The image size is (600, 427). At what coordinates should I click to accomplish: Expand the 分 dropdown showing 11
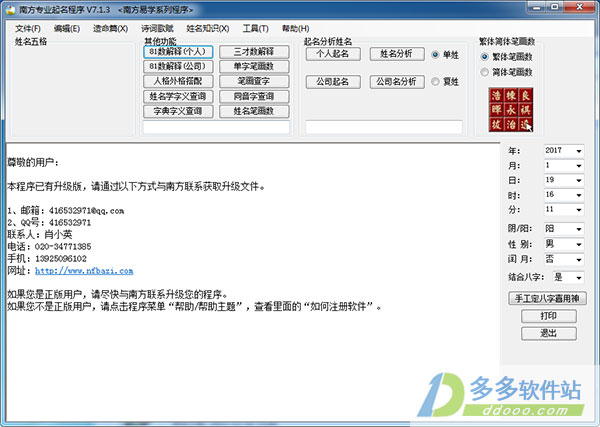(579, 210)
